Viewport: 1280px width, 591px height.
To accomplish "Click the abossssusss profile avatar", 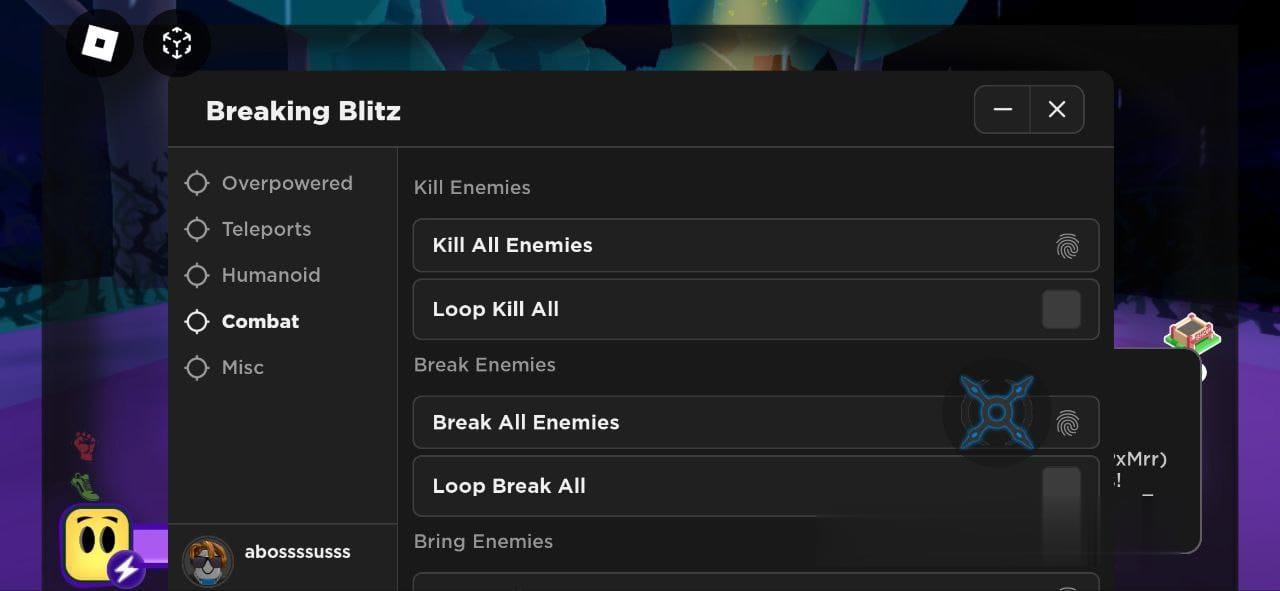I will pyautogui.click(x=208, y=561).
